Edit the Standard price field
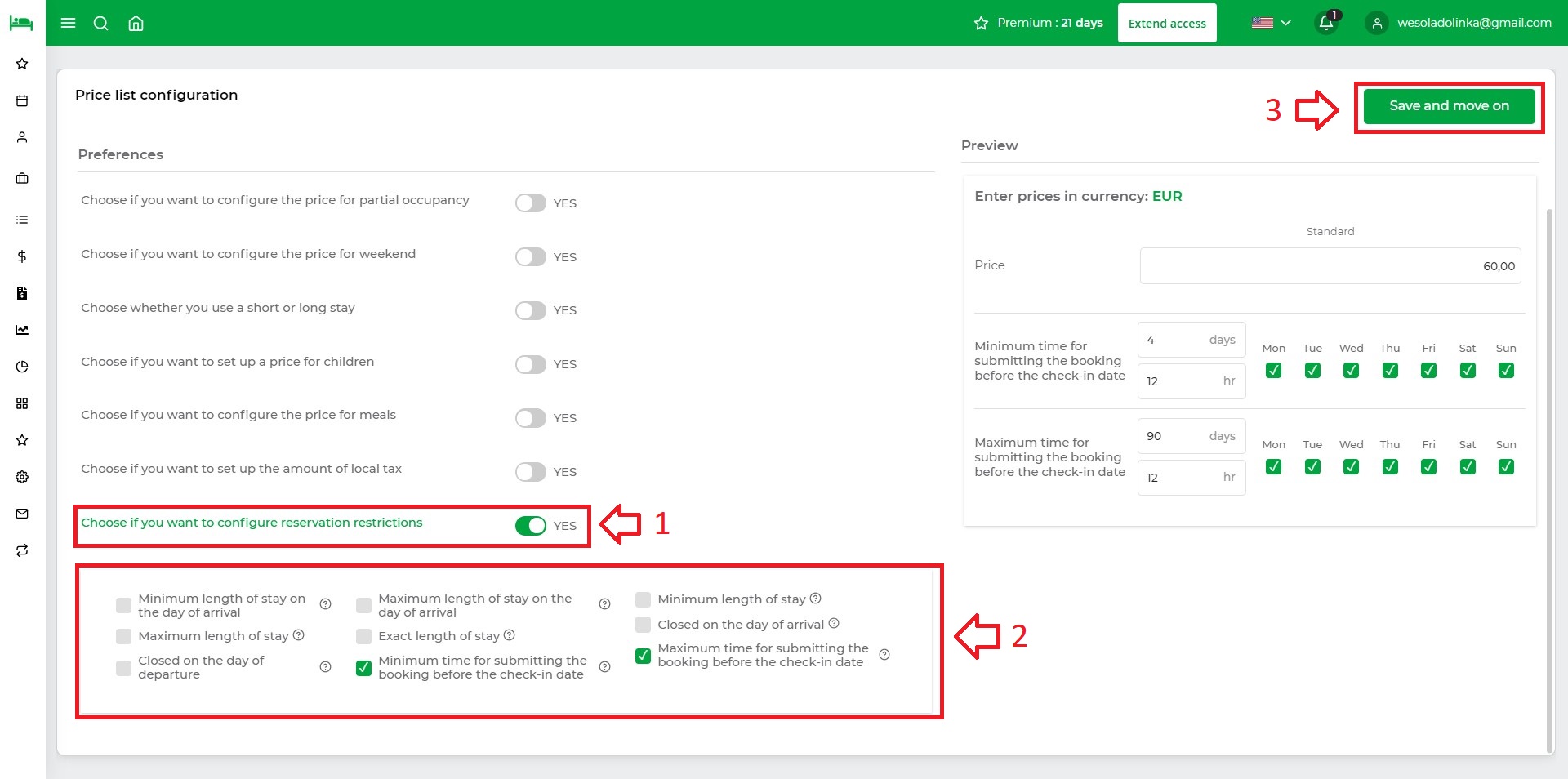 coord(1330,266)
